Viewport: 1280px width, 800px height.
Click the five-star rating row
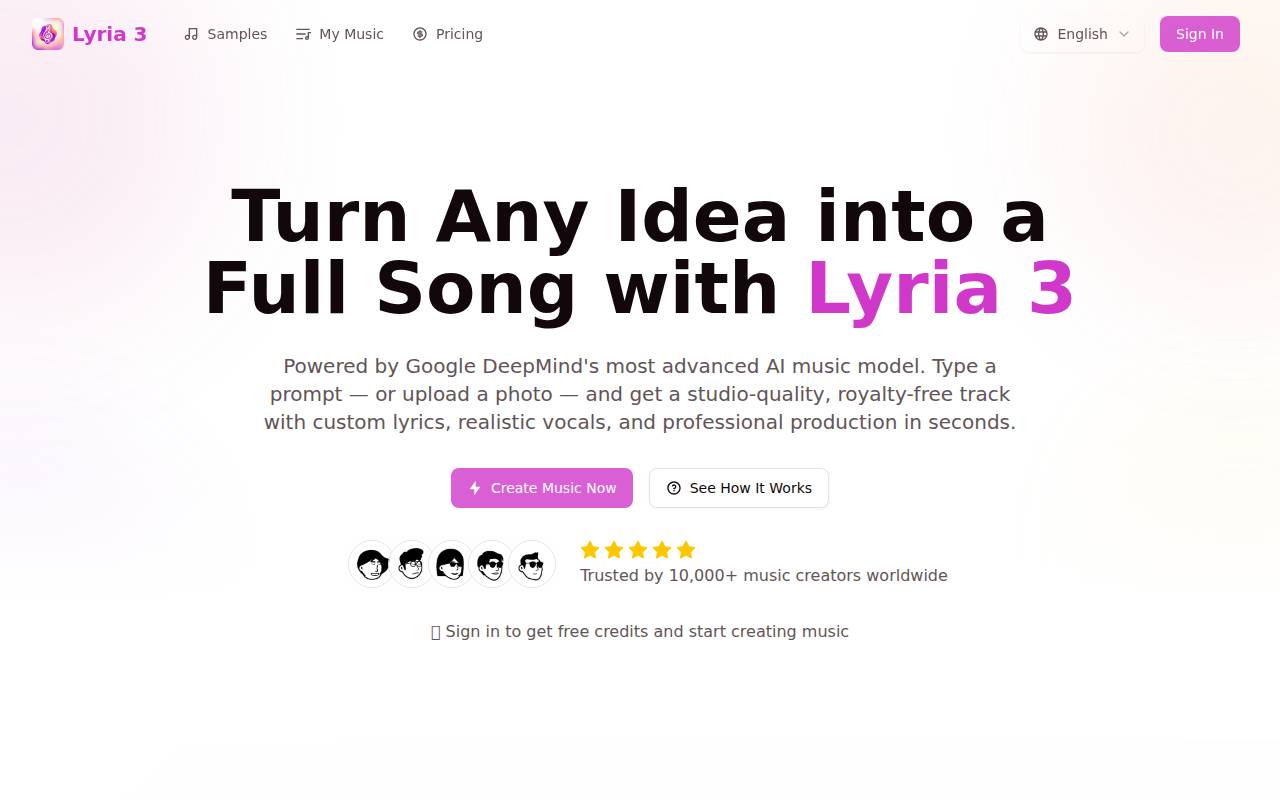click(637, 549)
